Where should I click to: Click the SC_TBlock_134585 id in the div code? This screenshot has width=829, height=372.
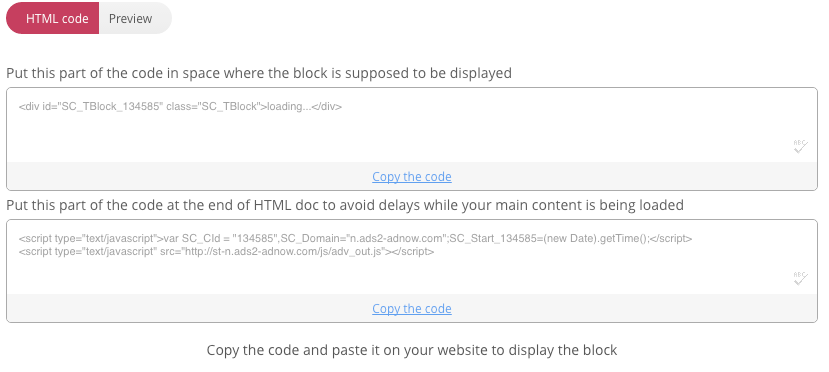[112, 106]
